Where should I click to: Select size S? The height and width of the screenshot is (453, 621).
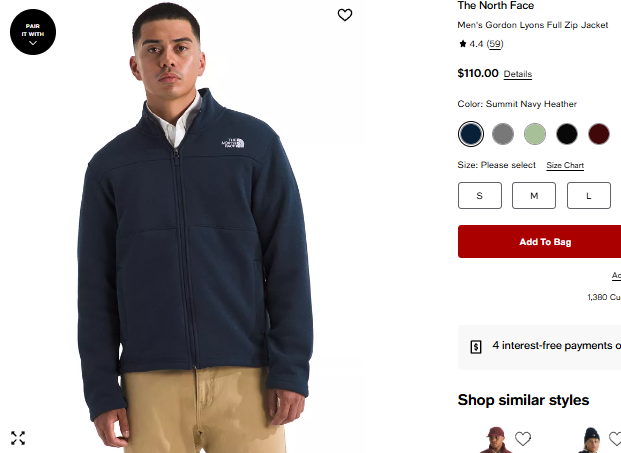tap(480, 196)
